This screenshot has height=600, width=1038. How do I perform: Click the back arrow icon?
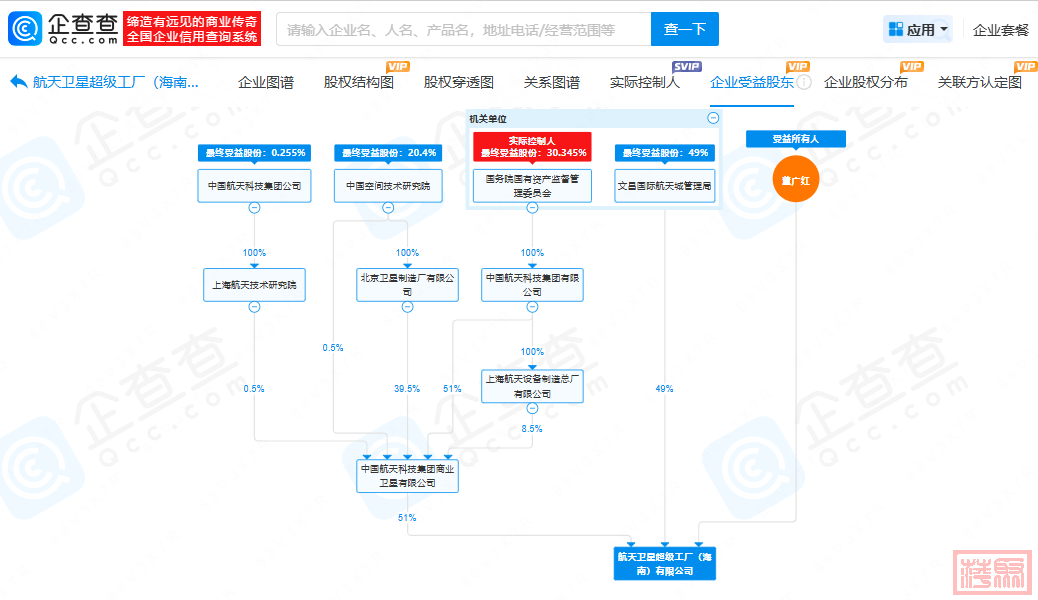click(19, 82)
